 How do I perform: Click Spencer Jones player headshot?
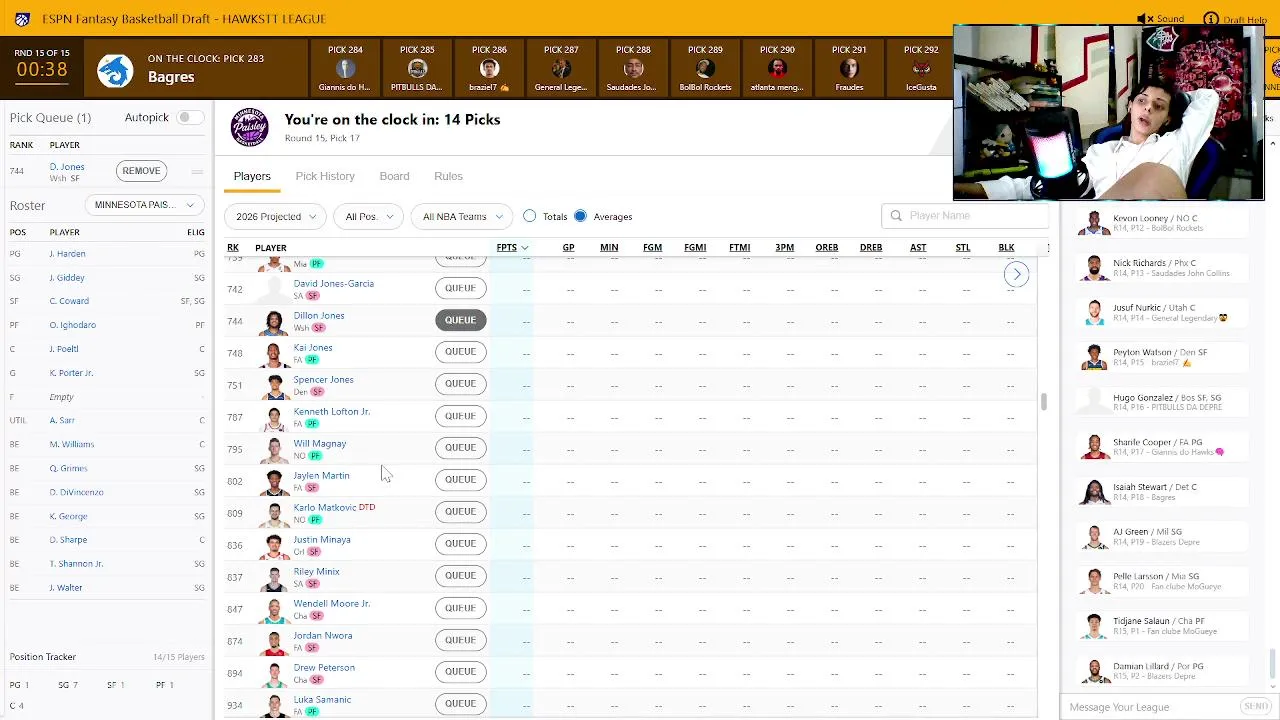(x=274, y=386)
